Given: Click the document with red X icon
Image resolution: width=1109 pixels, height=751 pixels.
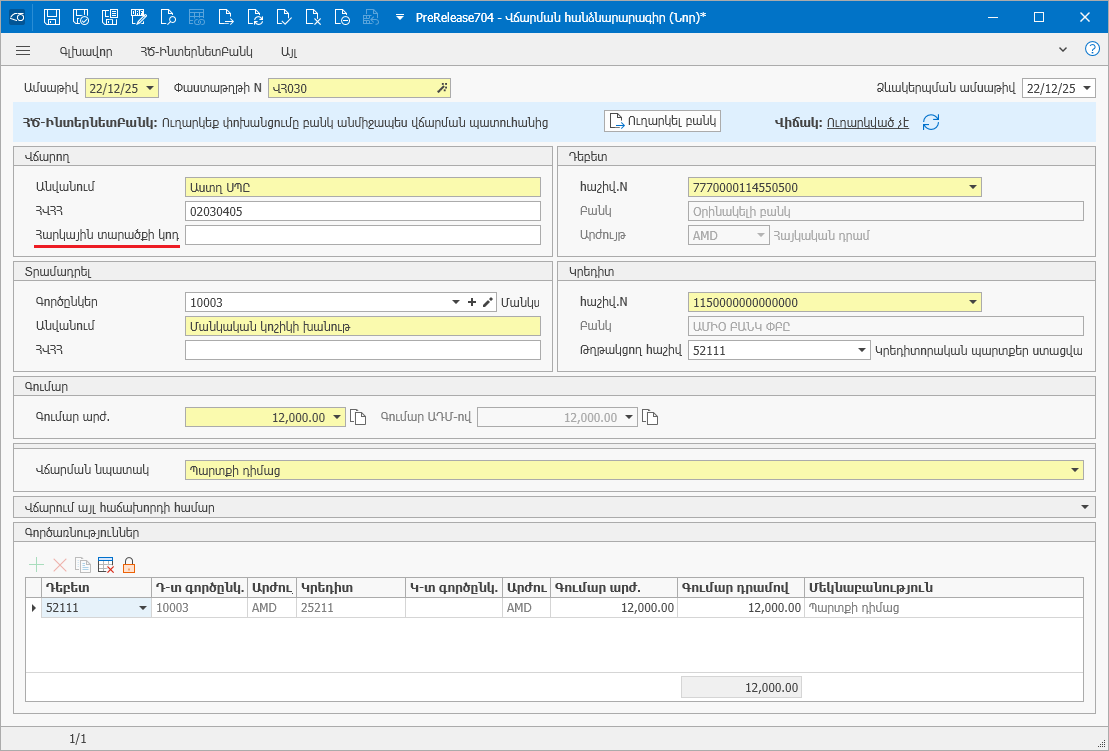Looking at the screenshot, I should (313, 17).
